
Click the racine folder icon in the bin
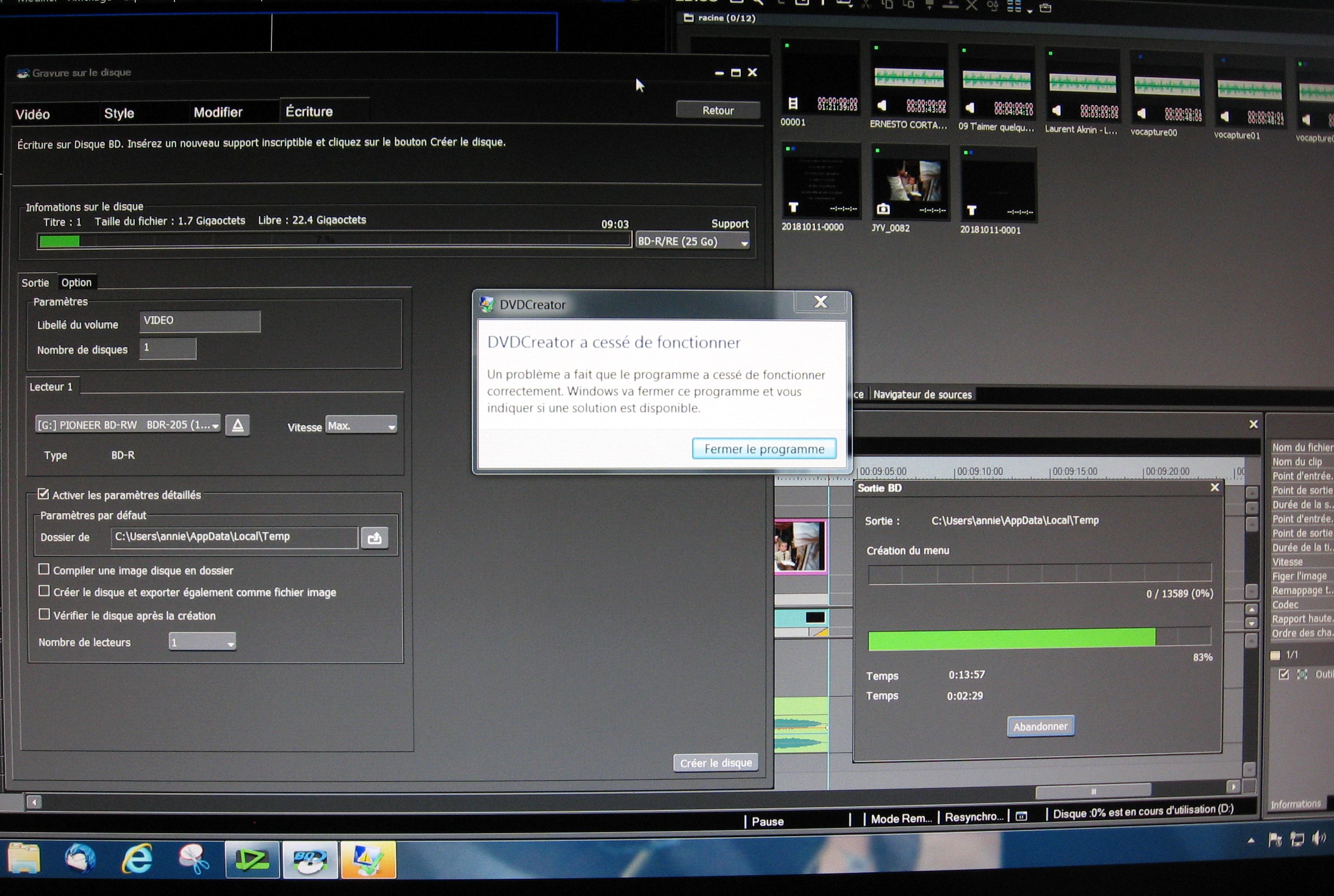689,18
